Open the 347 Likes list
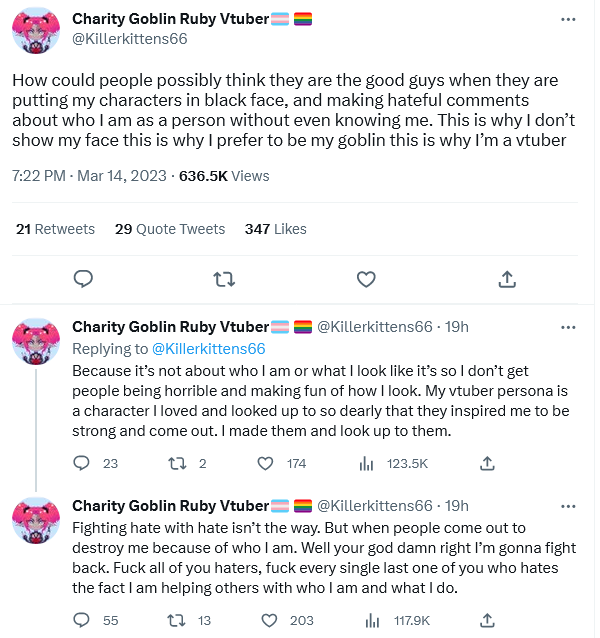The image size is (600, 638). [x=275, y=229]
